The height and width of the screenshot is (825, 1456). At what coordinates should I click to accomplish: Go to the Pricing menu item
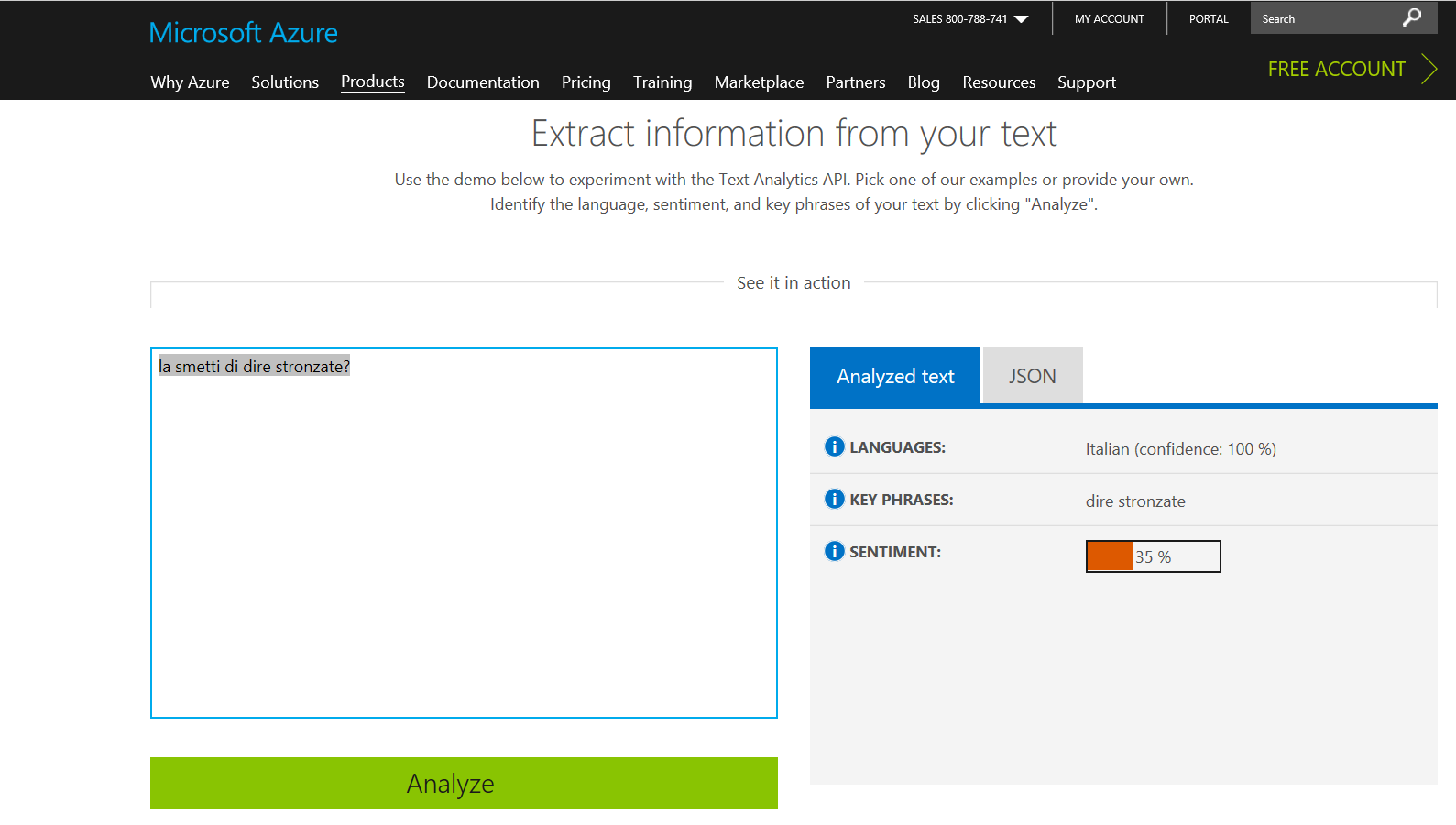(586, 82)
